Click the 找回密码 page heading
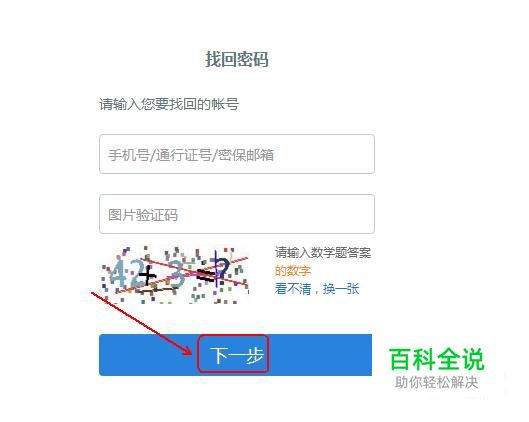529x422 pixels. [237, 59]
